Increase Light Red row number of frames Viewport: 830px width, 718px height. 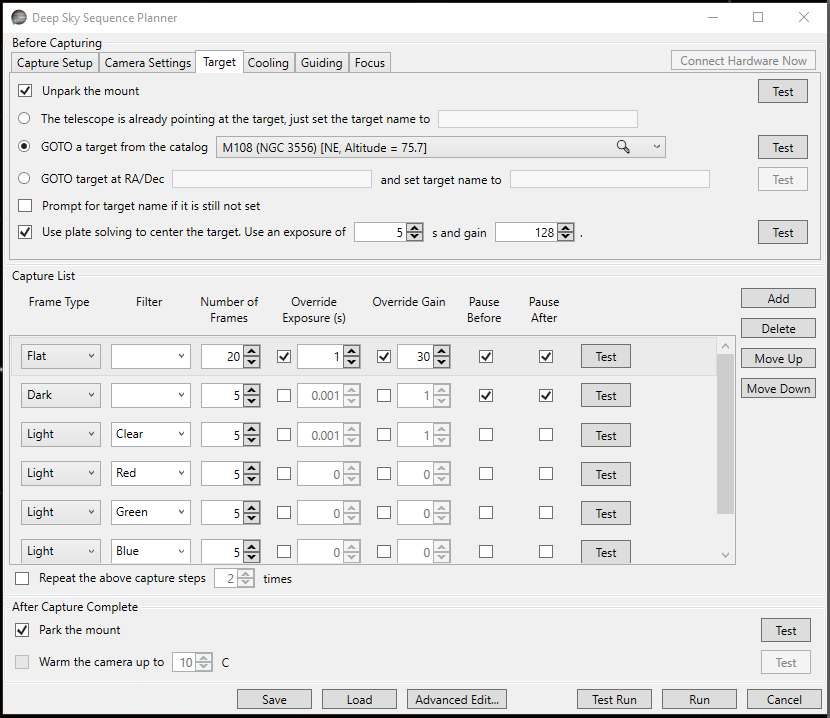252,469
